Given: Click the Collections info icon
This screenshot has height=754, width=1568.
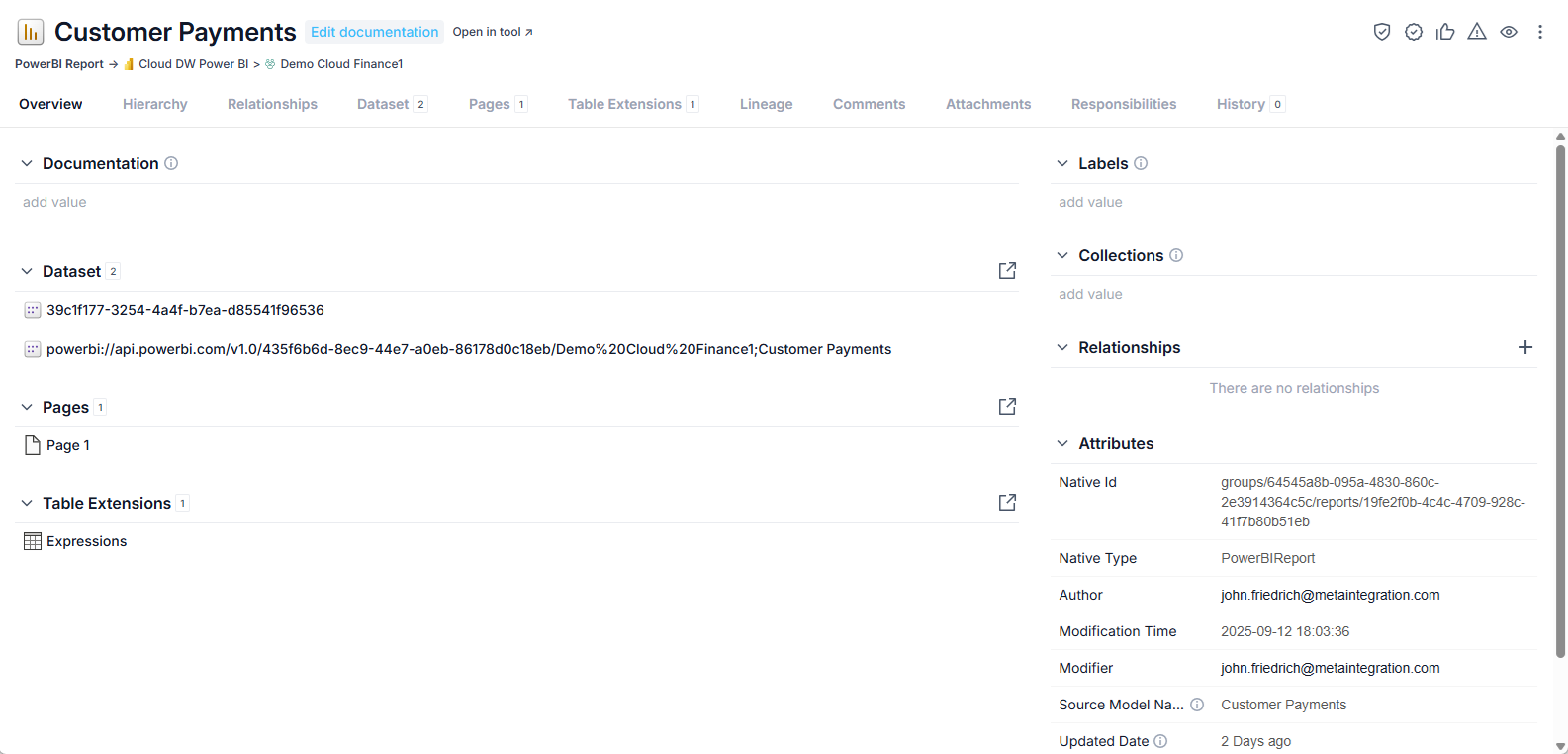Looking at the screenshot, I should [x=1176, y=255].
